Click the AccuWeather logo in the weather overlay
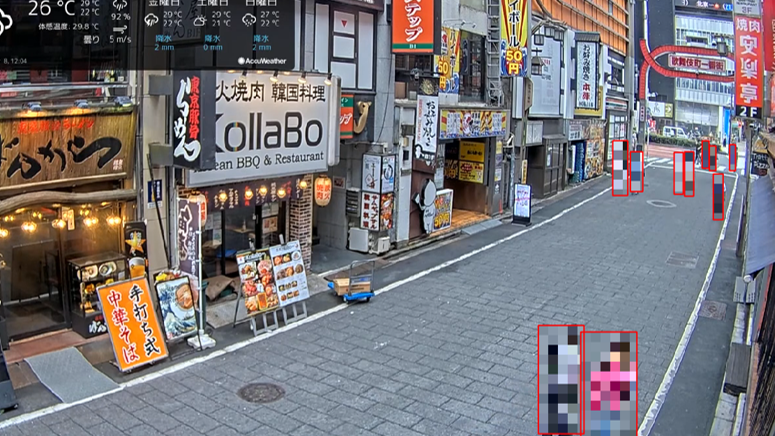Image resolution: width=775 pixels, height=436 pixels. [x=262, y=61]
